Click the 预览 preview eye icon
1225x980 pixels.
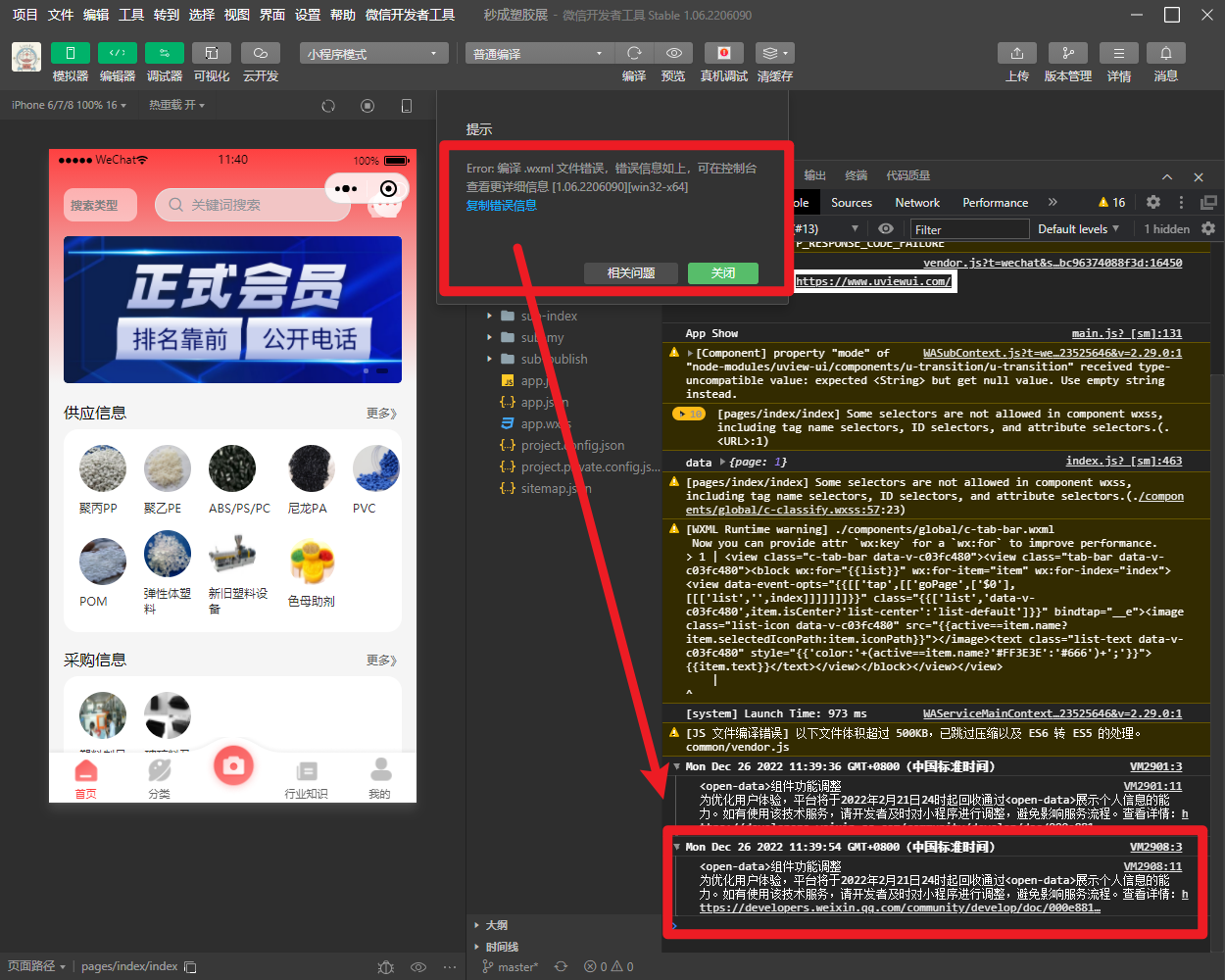(x=673, y=53)
